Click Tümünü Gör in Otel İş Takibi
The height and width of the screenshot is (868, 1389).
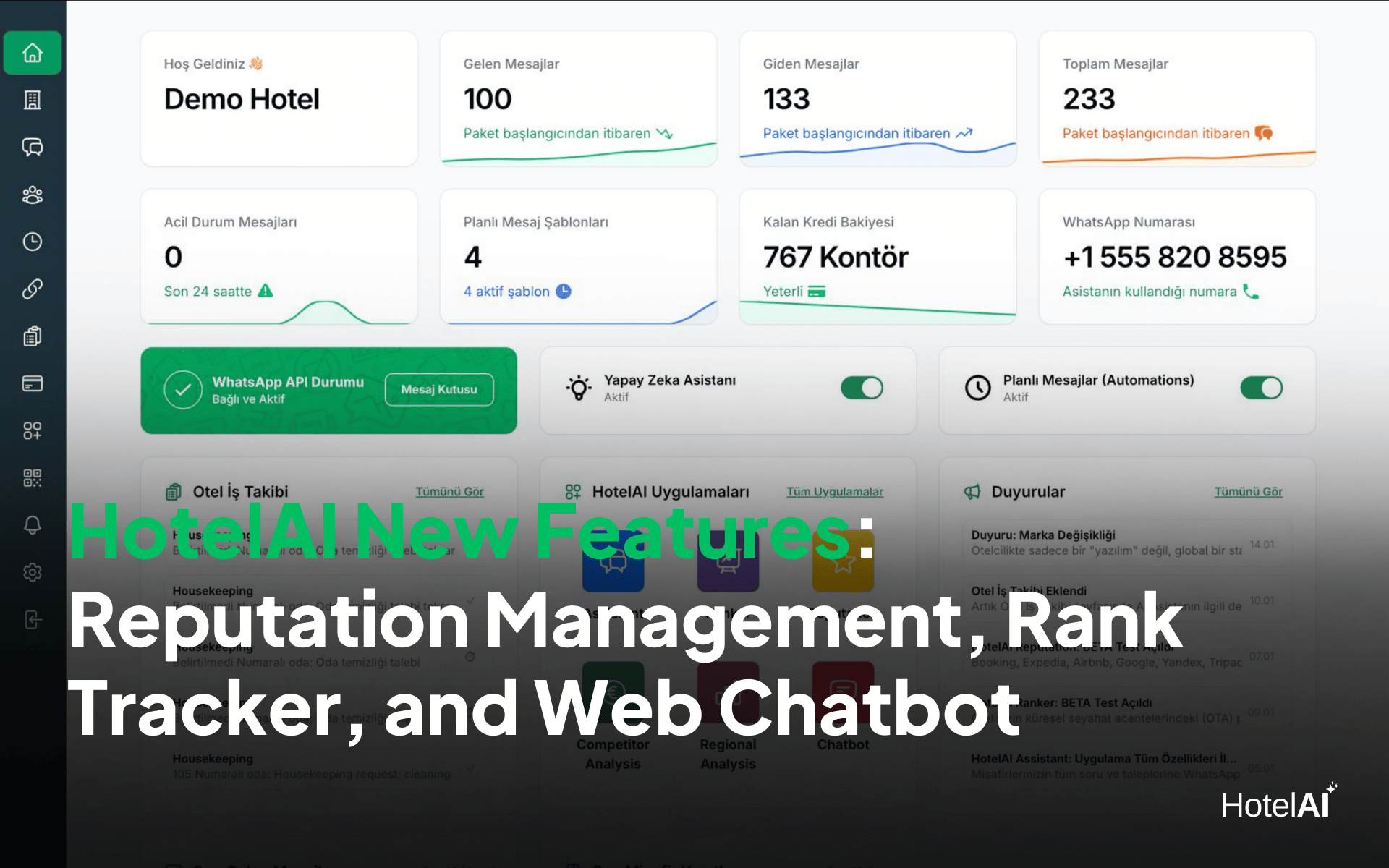tap(449, 491)
